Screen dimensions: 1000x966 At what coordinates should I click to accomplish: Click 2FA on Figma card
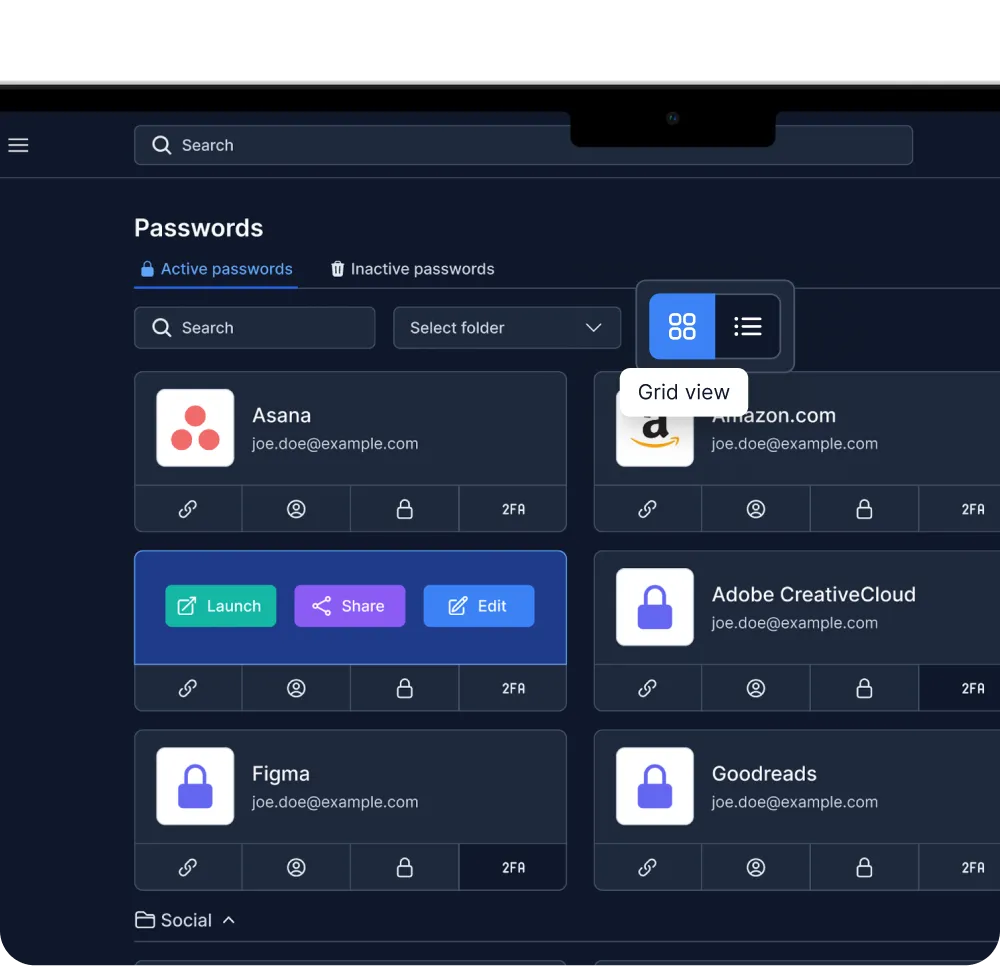(513, 867)
